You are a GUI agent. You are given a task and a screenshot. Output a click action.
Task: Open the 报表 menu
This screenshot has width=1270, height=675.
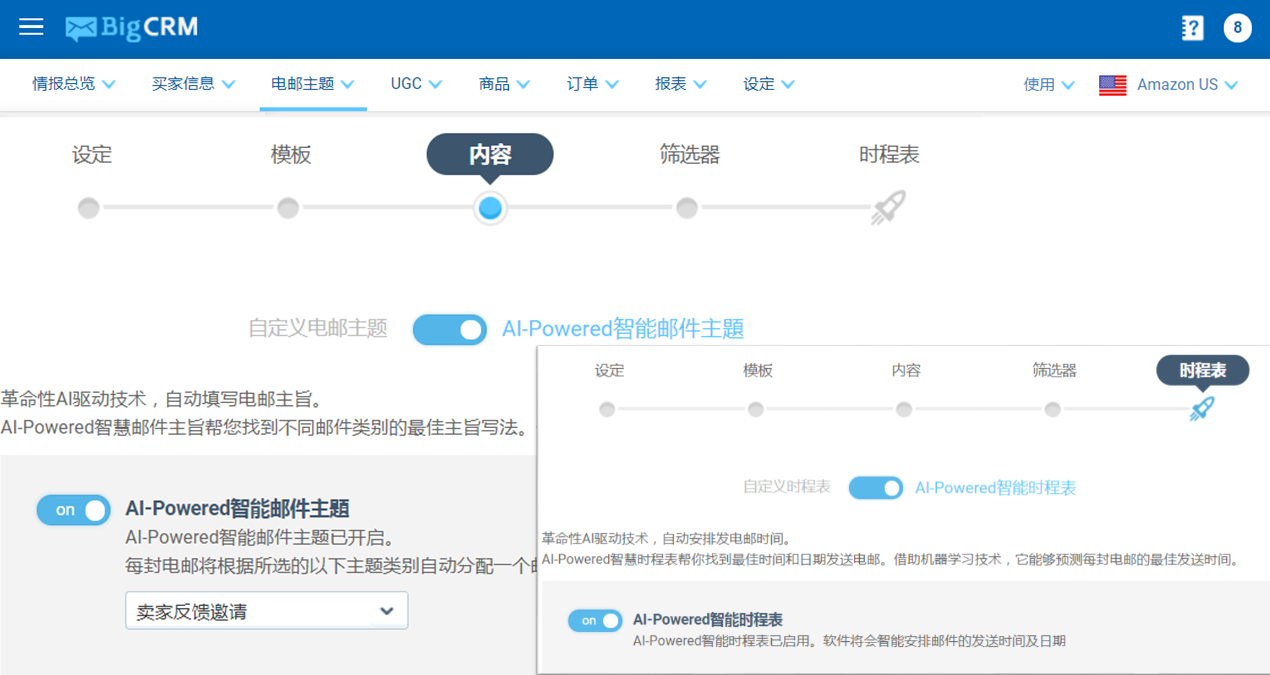click(680, 84)
